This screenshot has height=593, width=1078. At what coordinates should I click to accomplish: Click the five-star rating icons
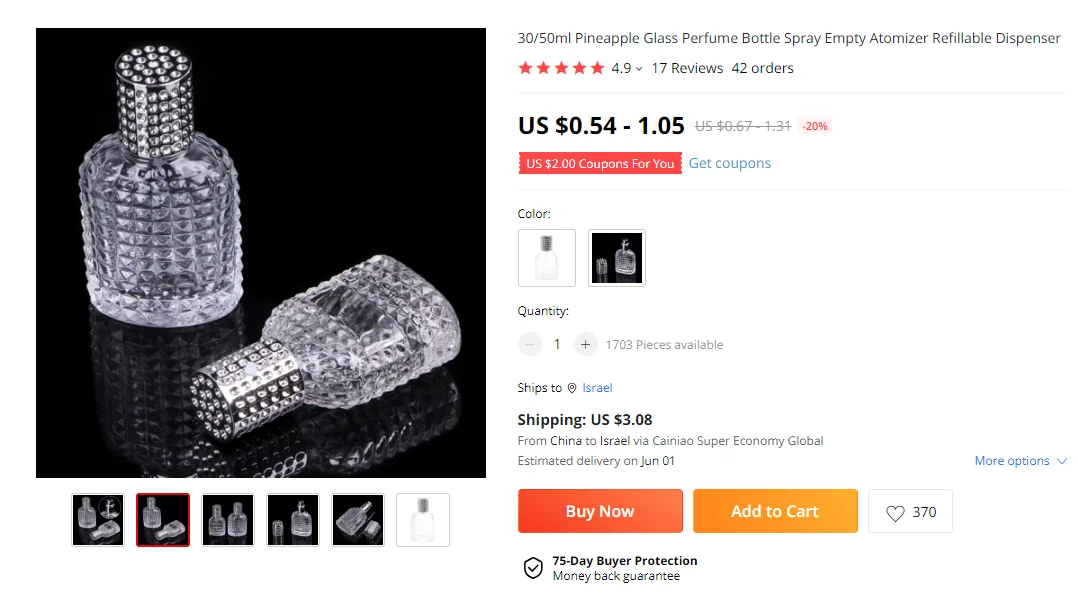561,68
